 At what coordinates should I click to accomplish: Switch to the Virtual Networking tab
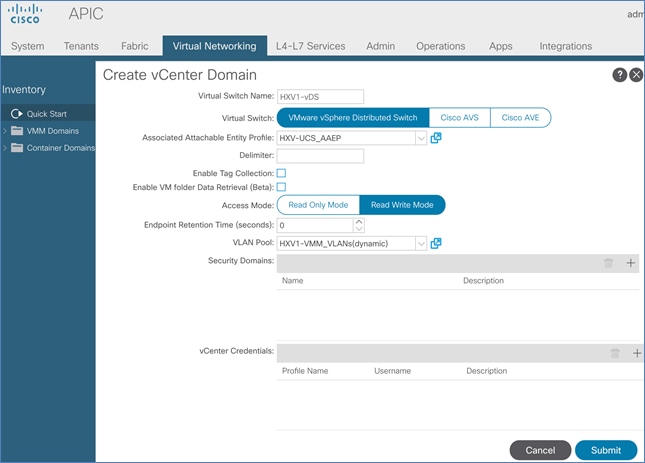(x=214, y=46)
